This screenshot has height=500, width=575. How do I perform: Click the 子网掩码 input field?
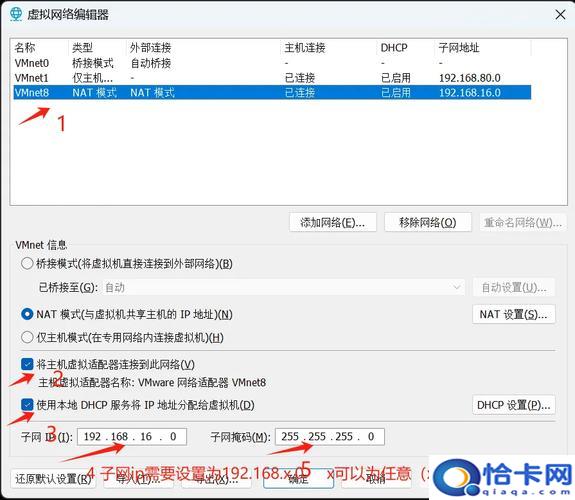point(330,437)
